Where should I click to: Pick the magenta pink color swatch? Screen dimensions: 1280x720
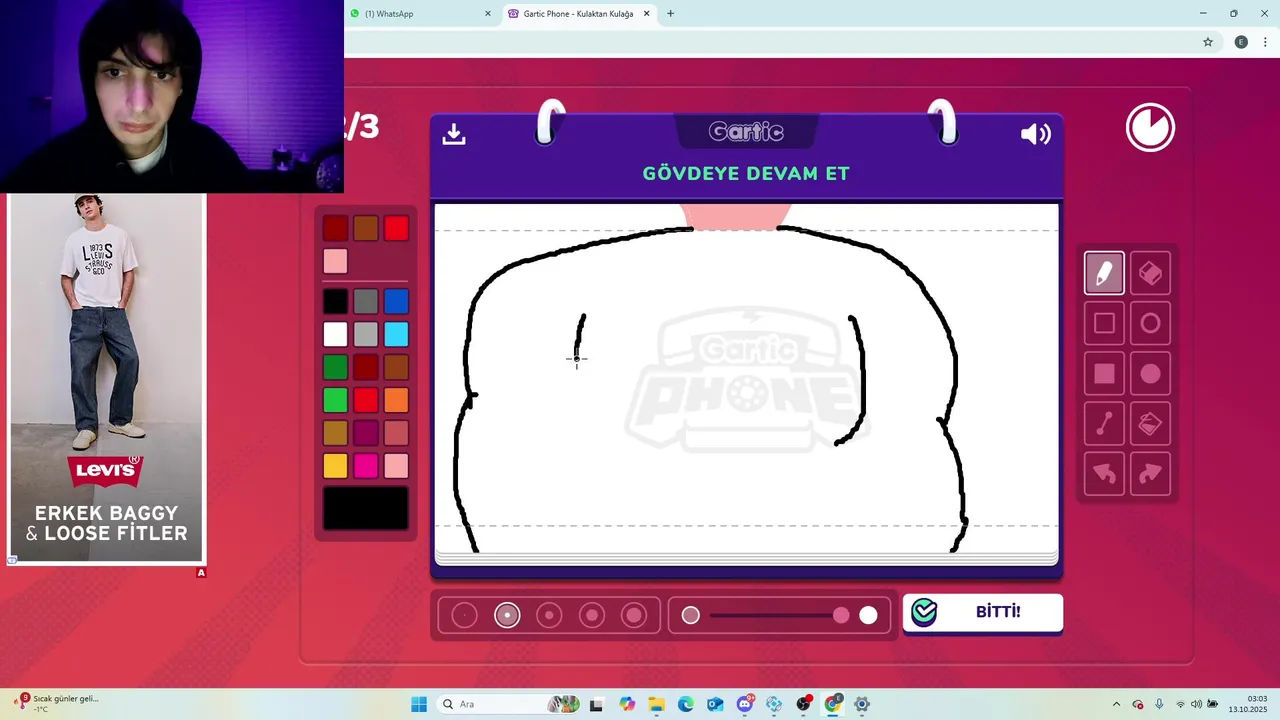click(x=366, y=466)
